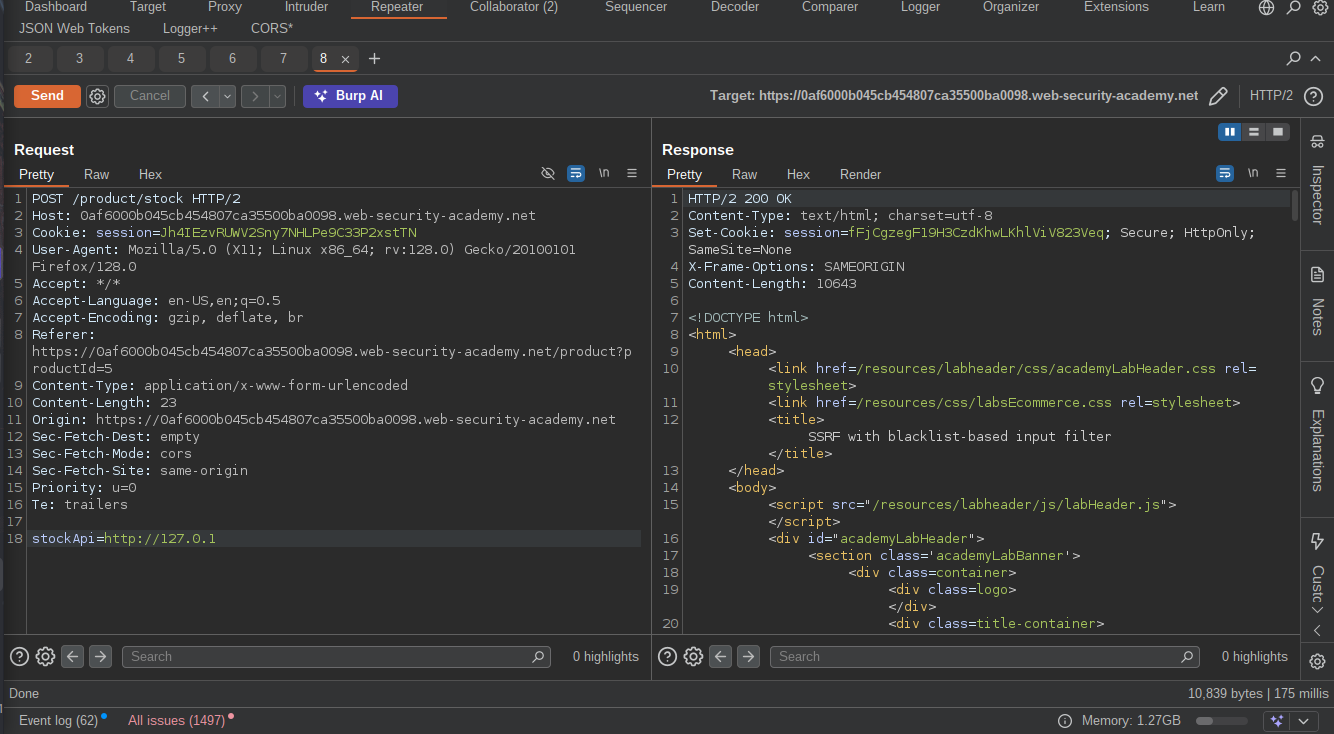
Task: Open request search settings gear
Action: click(x=45, y=657)
